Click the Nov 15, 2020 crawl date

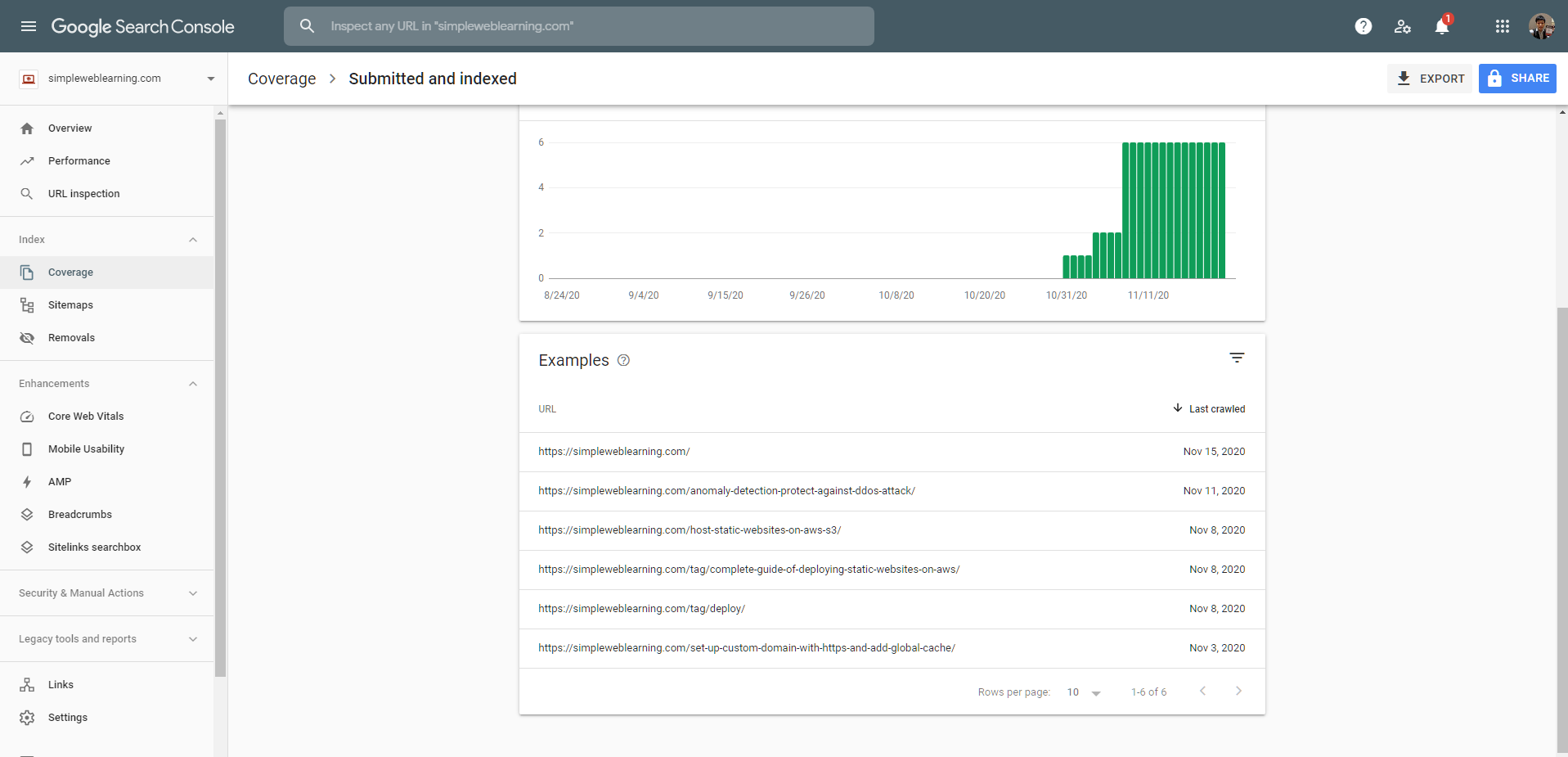coord(1214,452)
